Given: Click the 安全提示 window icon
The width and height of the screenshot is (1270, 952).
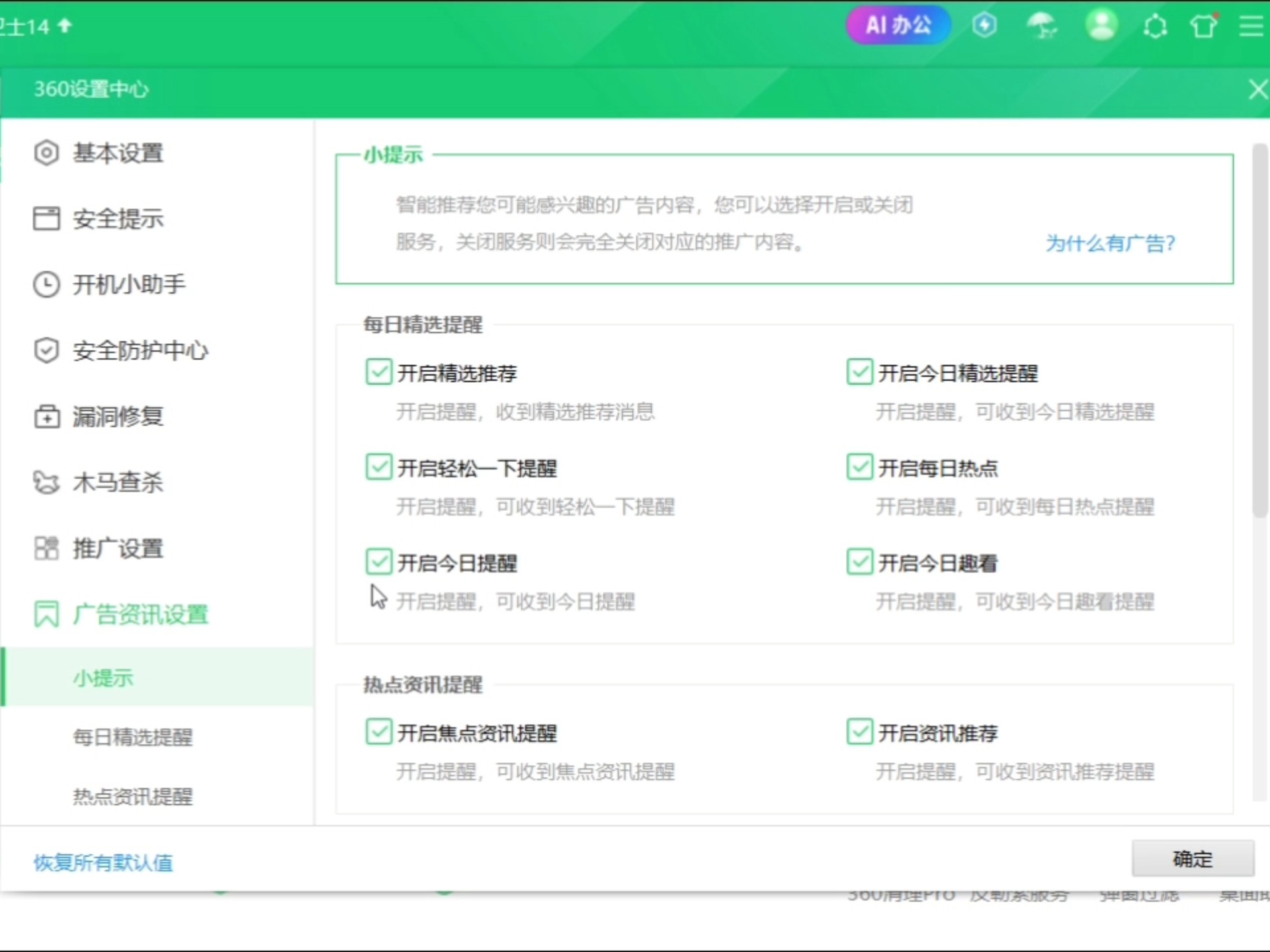Looking at the screenshot, I should click(46, 219).
